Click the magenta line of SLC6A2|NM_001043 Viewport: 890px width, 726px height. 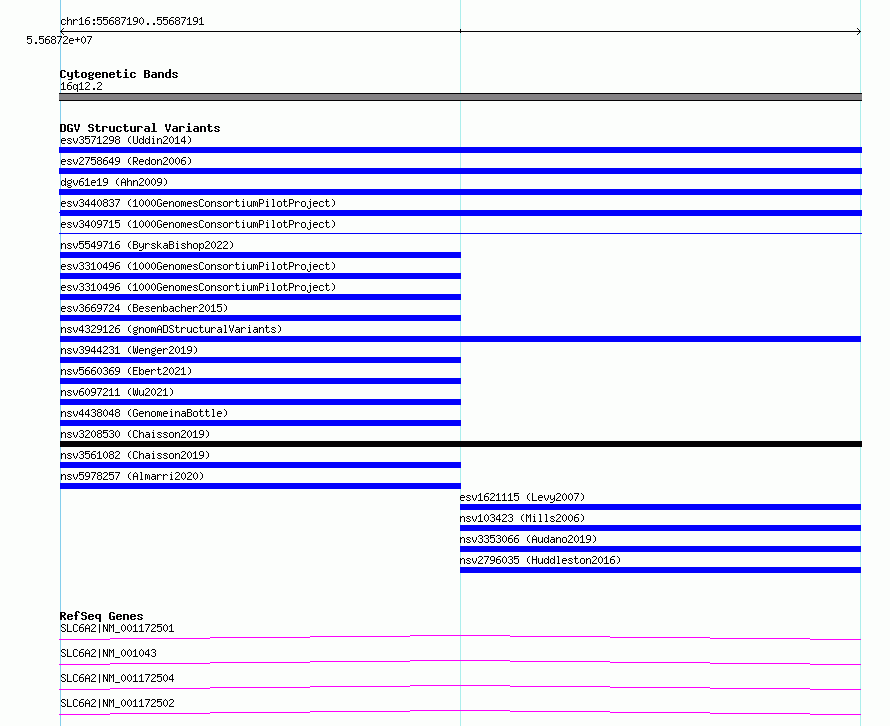[x=460, y=662]
